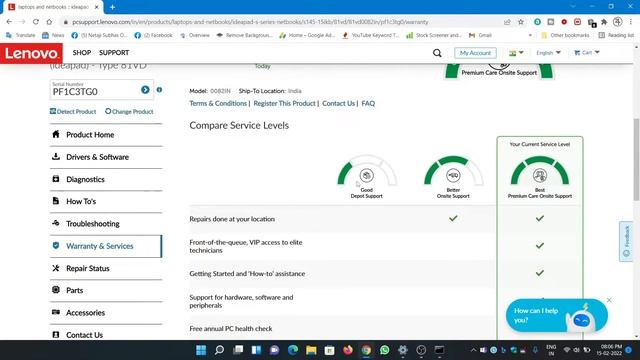
Task: Open Other bookmarks folder
Action: [565, 36]
